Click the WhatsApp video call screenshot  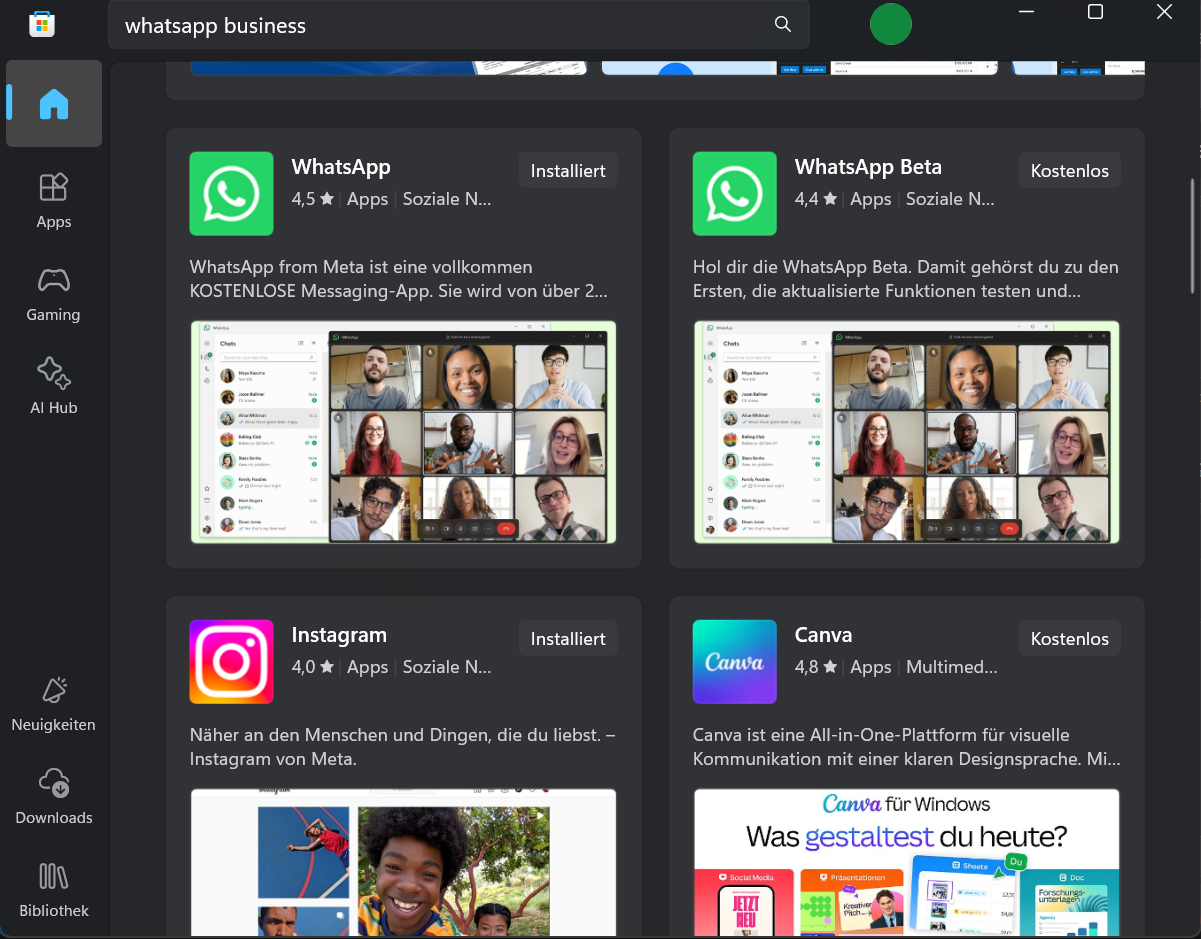click(x=404, y=432)
